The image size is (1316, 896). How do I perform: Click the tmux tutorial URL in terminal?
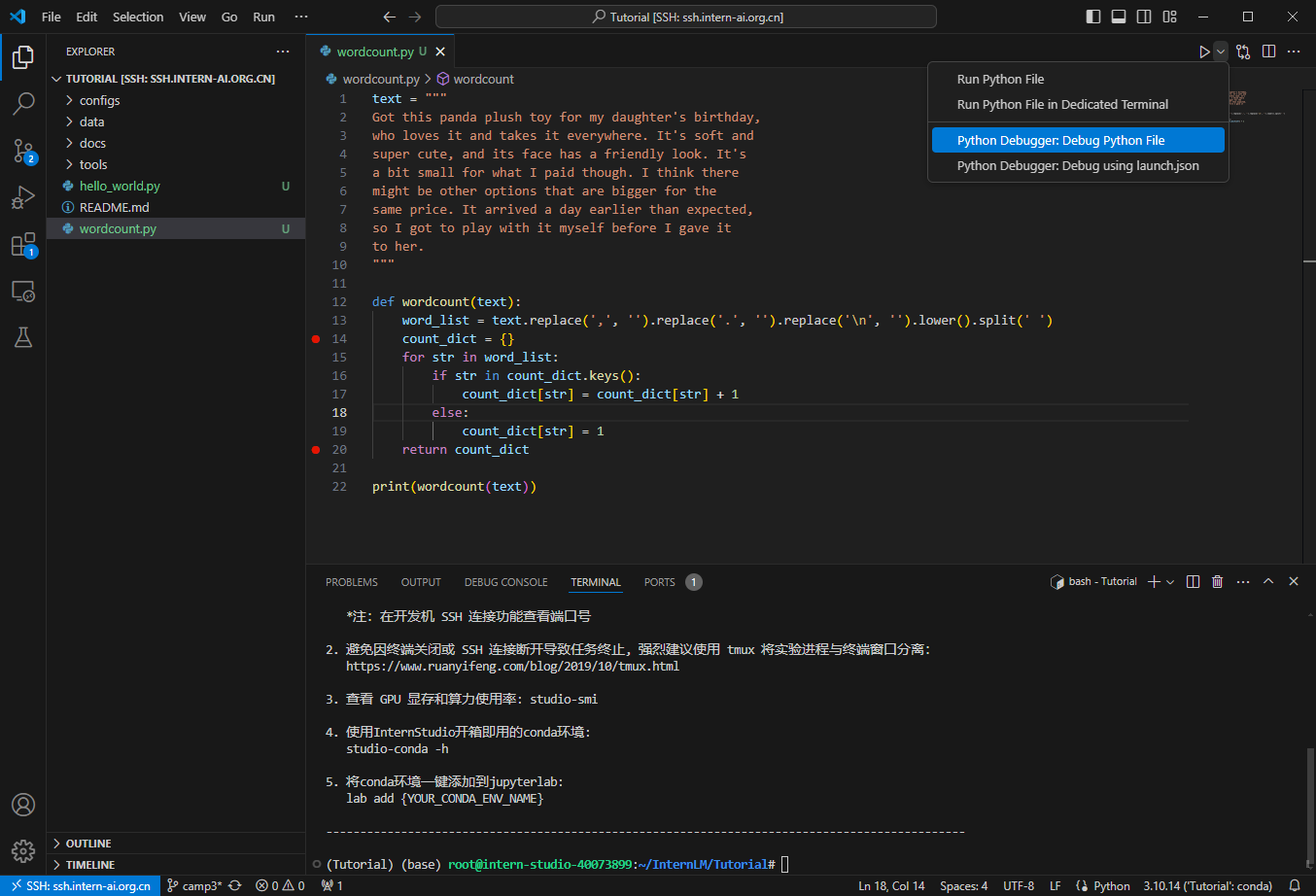coord(512,667)
